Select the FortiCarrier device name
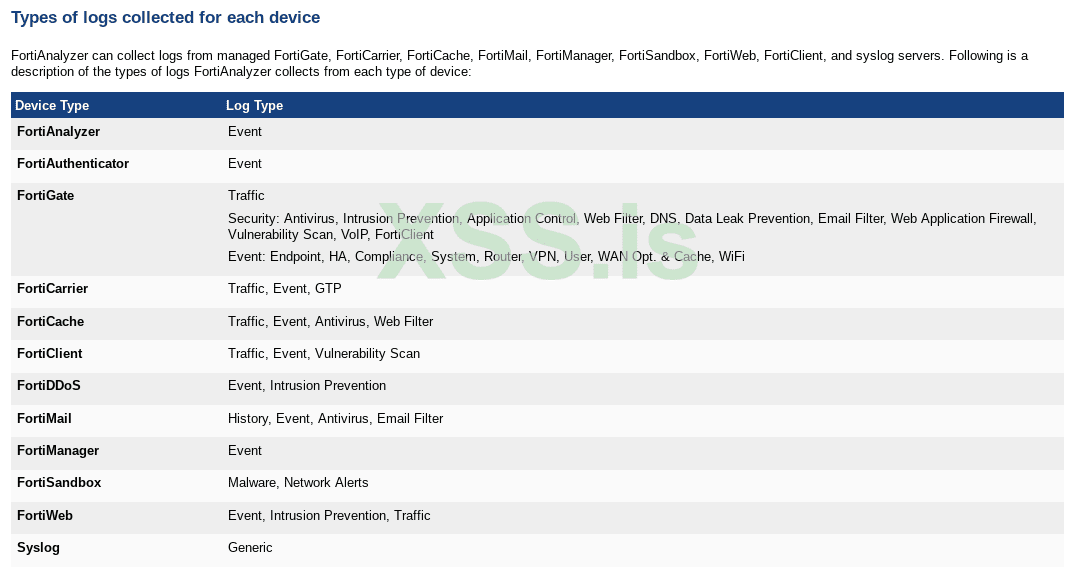Screen dimensions: 1075x582 click(53, 289)
